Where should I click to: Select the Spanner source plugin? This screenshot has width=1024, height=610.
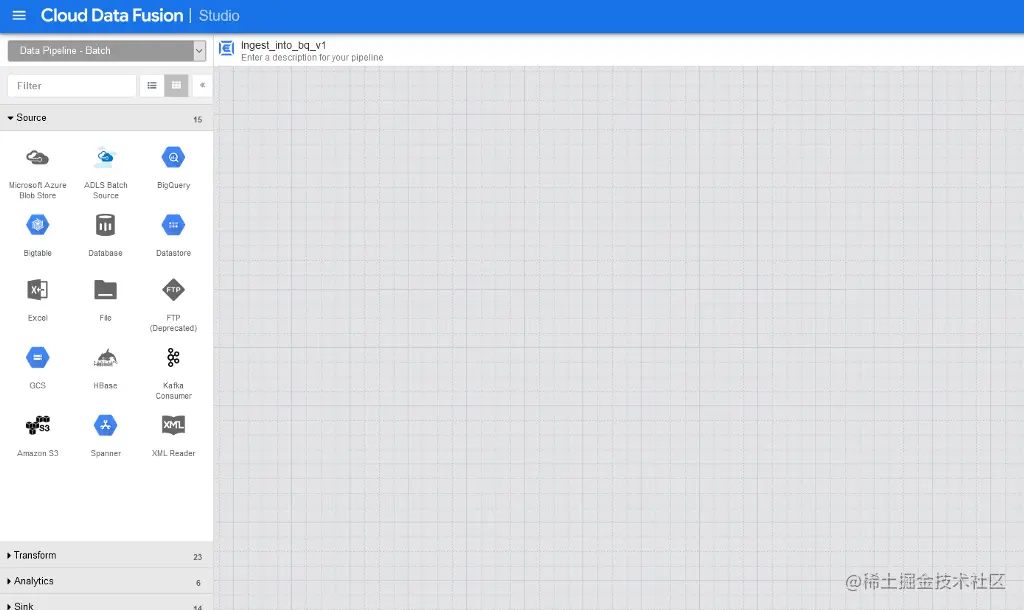click(105, 436)
